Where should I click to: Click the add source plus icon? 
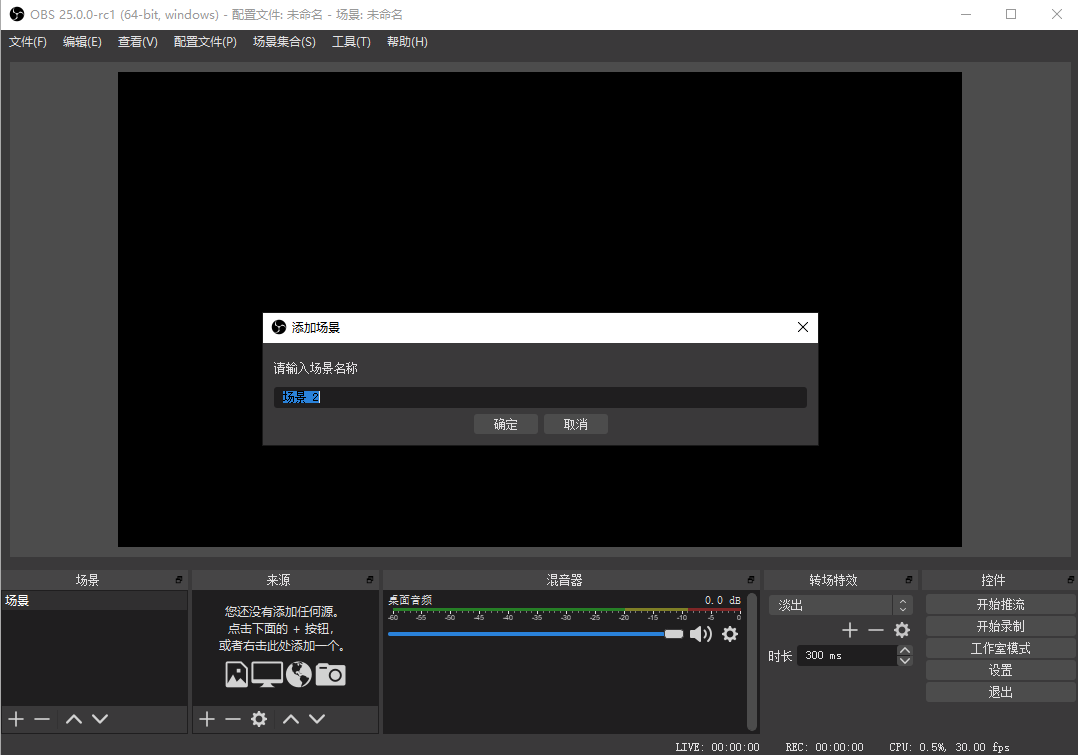pyautogui.click(x=207, y=719)
